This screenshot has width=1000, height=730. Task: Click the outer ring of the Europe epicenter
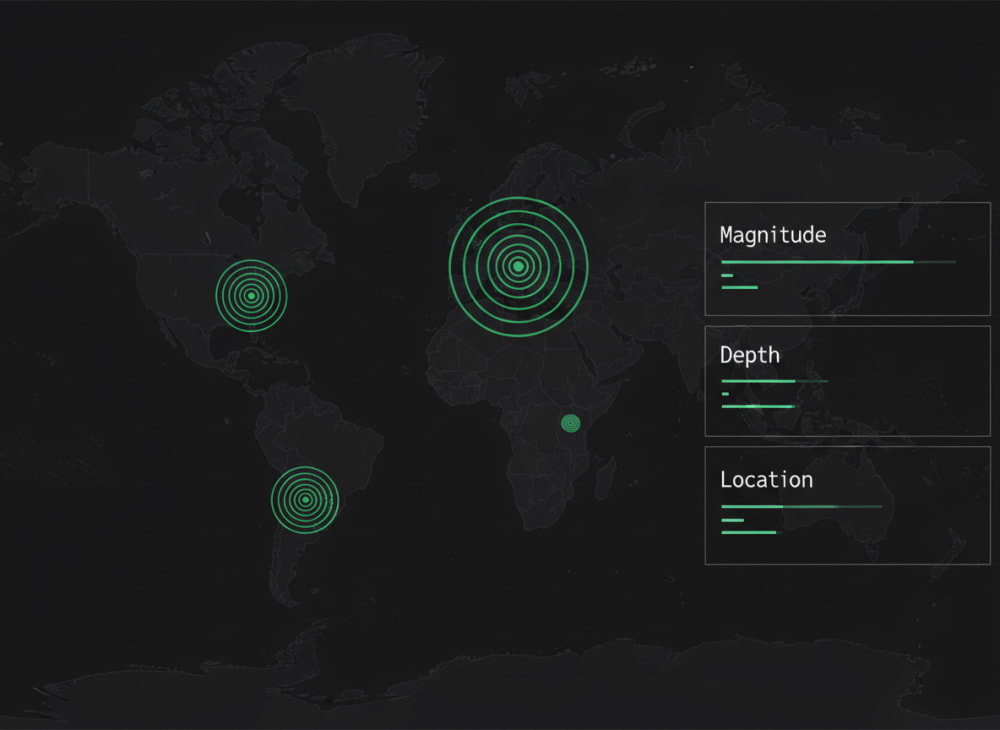(518, 199)
